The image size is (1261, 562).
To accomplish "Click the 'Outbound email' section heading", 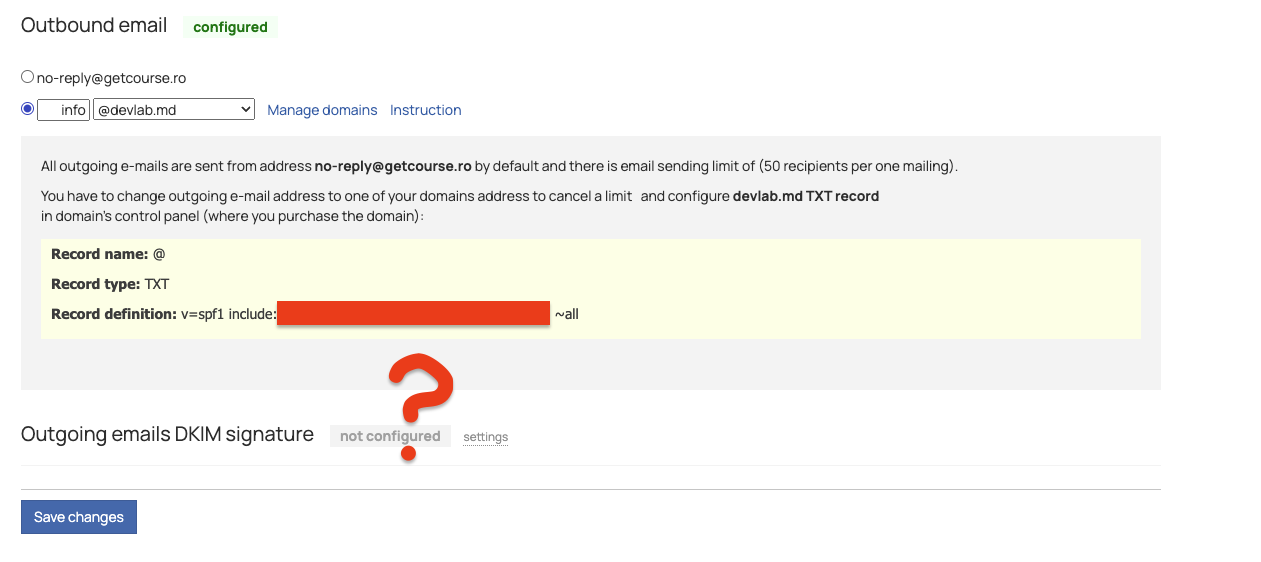I will tap(94, 26).
